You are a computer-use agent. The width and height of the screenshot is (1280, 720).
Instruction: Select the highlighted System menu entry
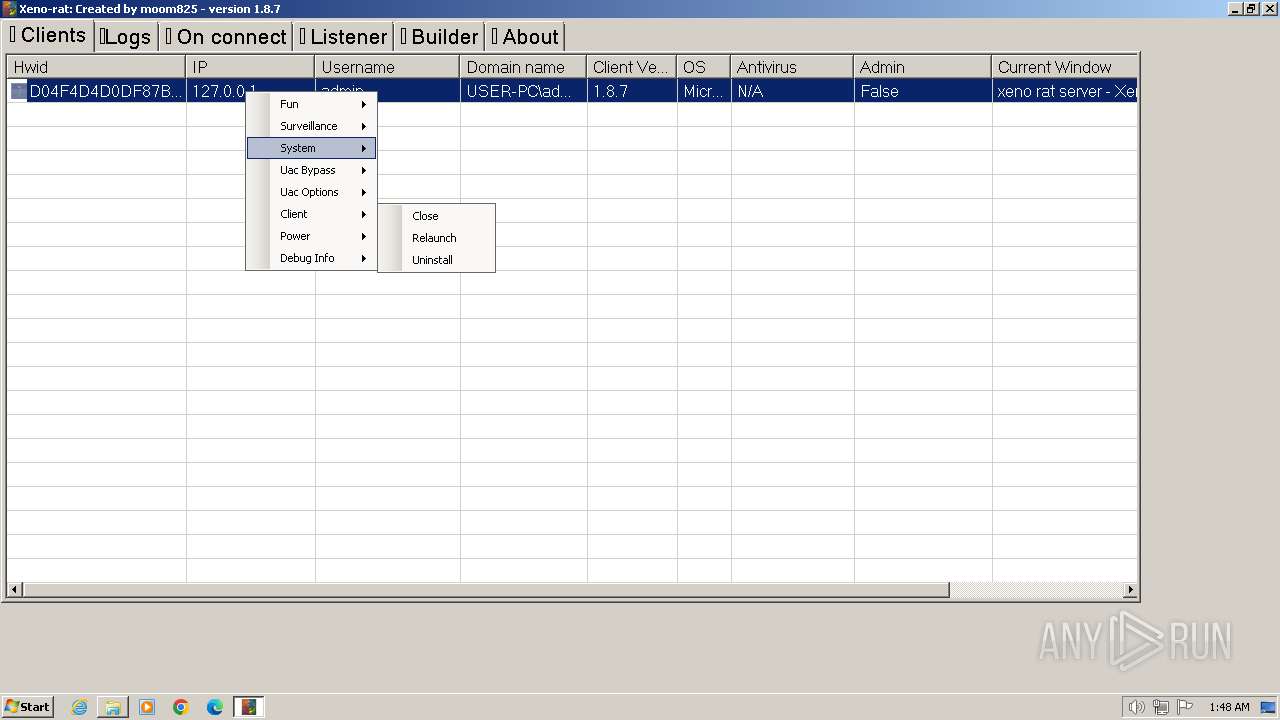[311, 148]
